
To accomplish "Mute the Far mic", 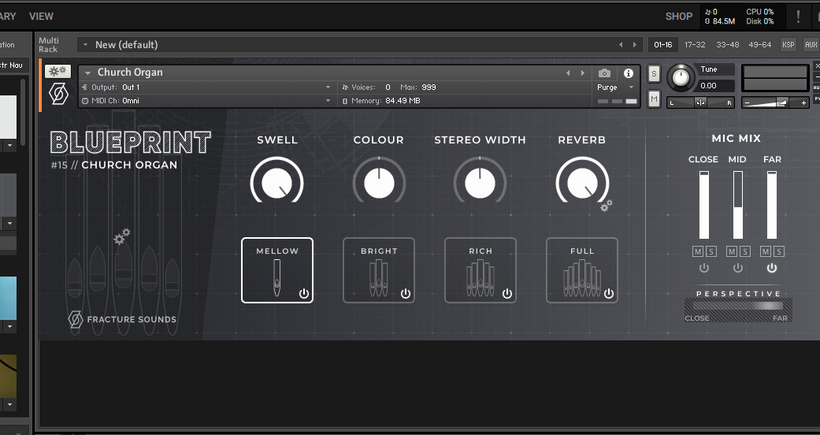I will click(765, 252).
